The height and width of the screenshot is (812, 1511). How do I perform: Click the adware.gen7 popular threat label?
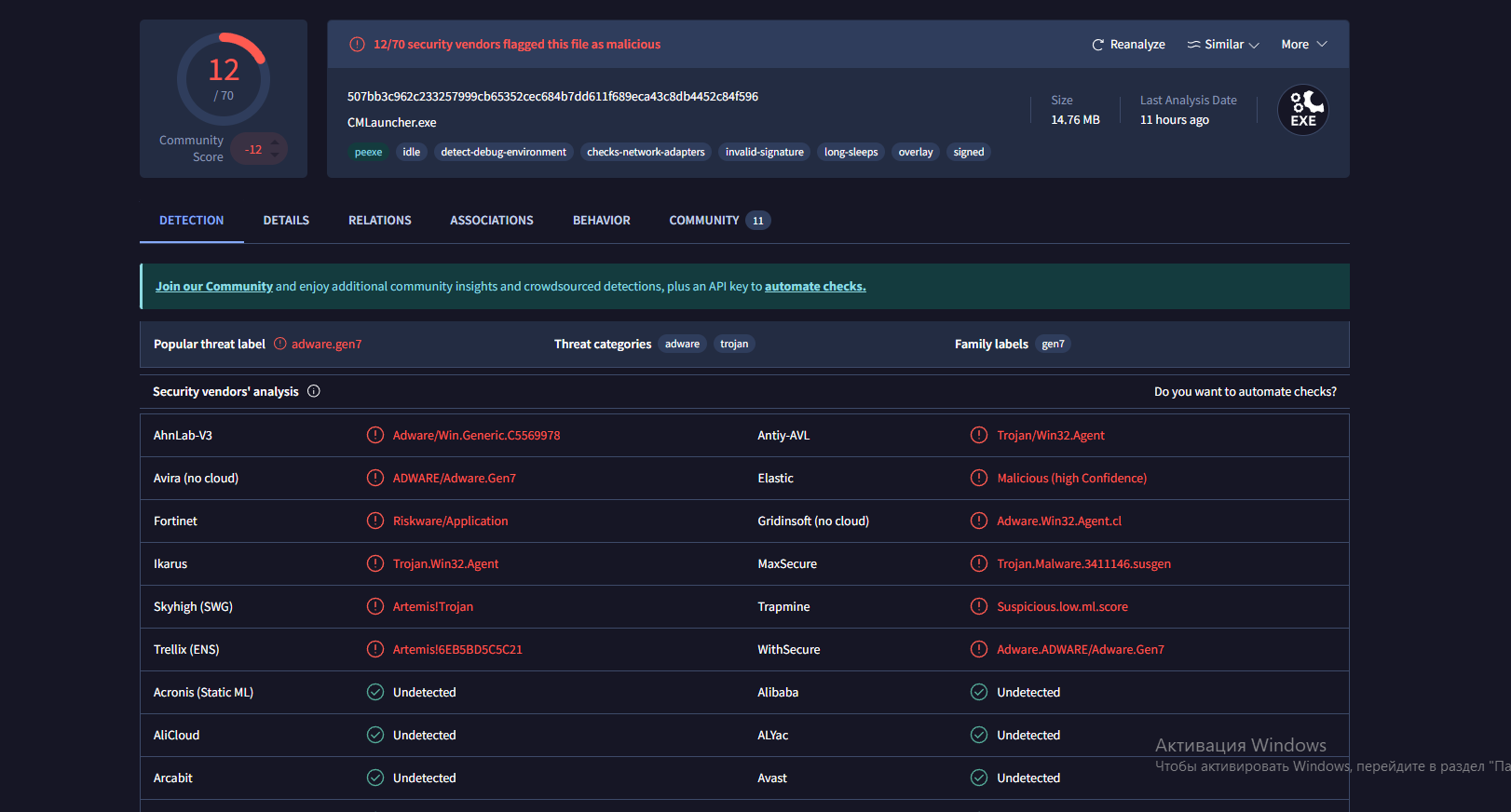tap(326, 345)
